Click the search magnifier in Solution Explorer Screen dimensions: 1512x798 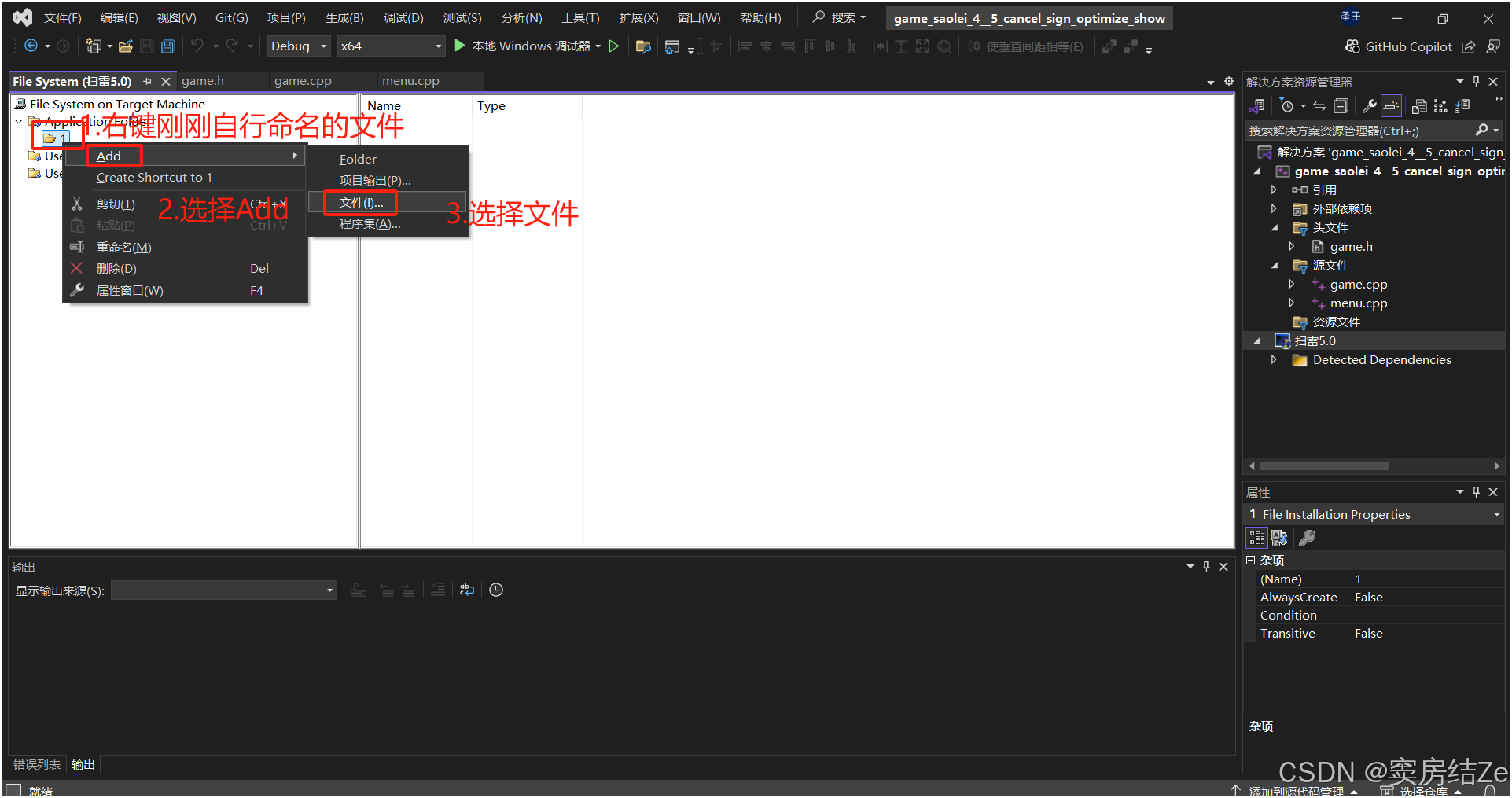pos(1483,131)
